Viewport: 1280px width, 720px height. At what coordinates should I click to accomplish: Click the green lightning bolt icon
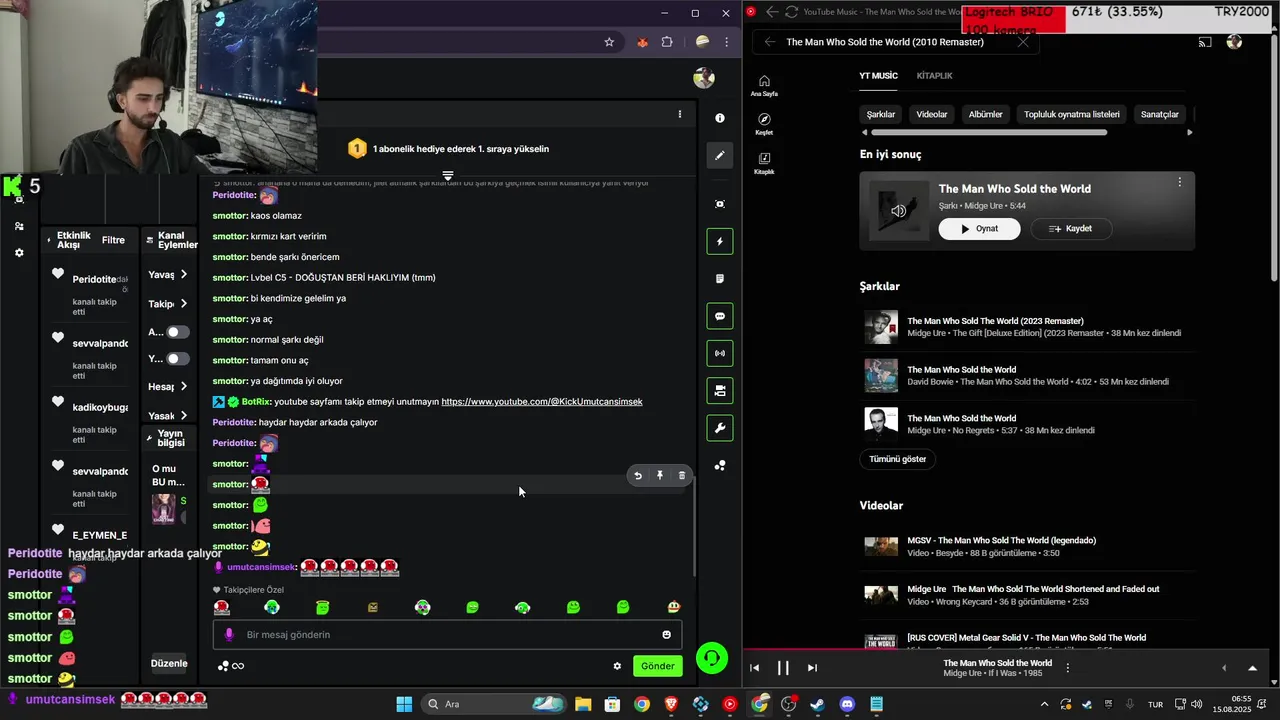(720, 241)
